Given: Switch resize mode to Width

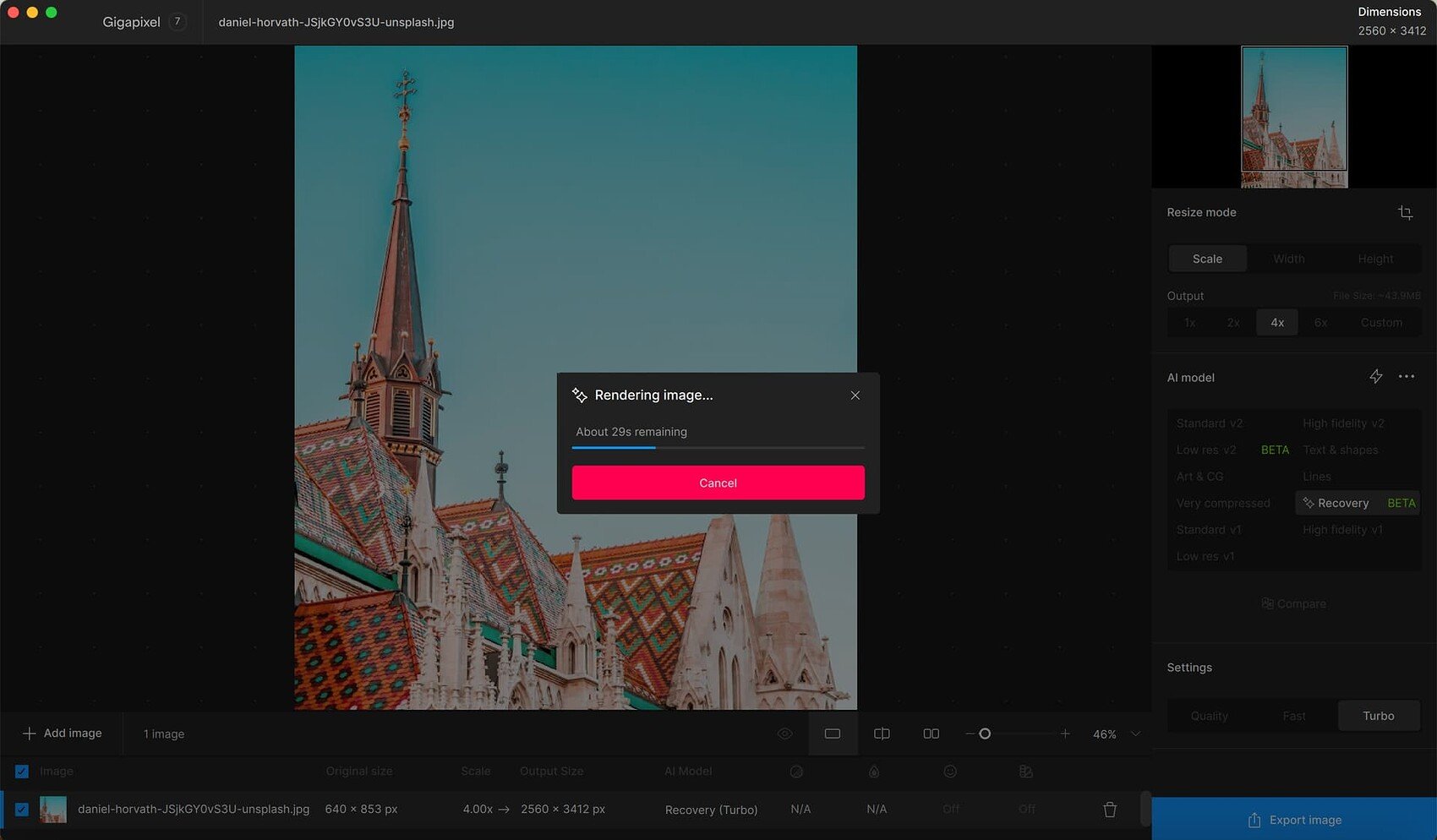Looking at the screenshot, I should pos(1288,259).
